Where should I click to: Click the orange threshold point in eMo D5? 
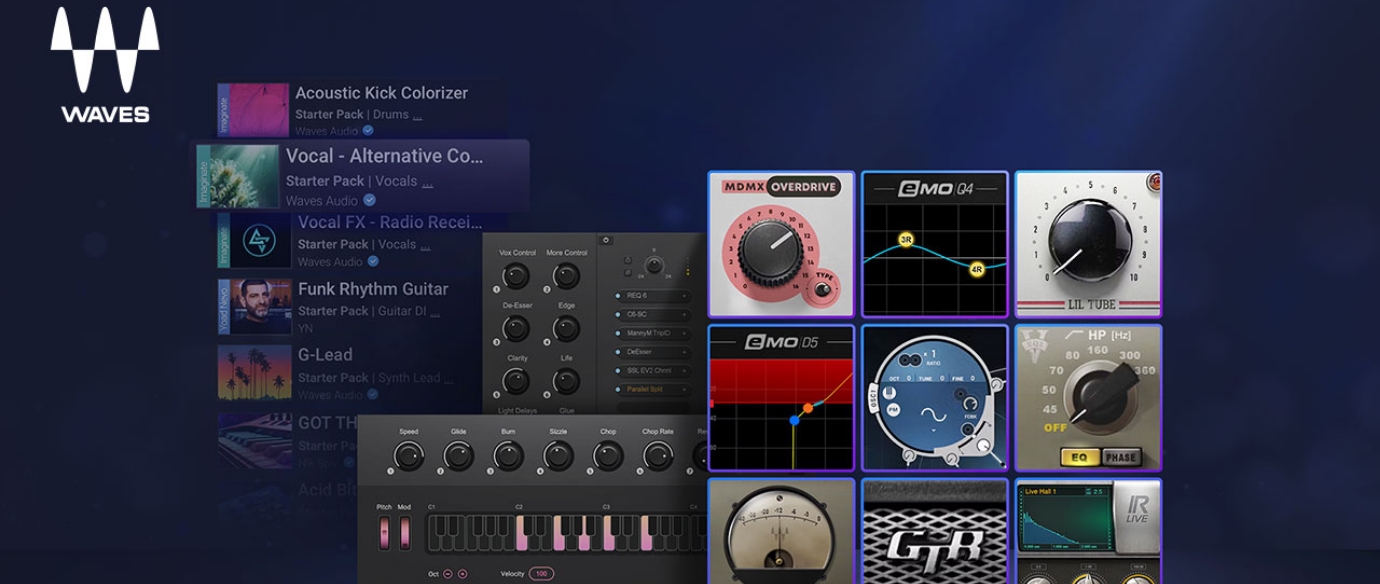click(807, 408)
